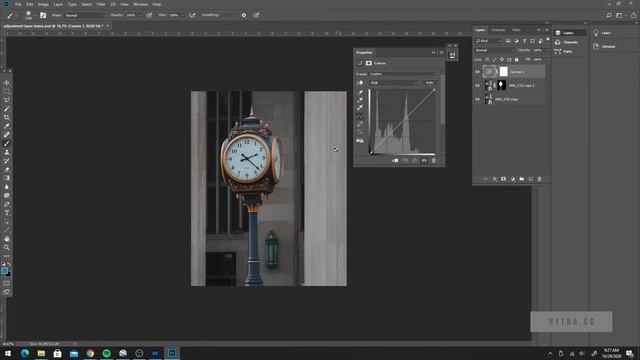Pick the gray point eyedropper in Curves

(360, 100)
